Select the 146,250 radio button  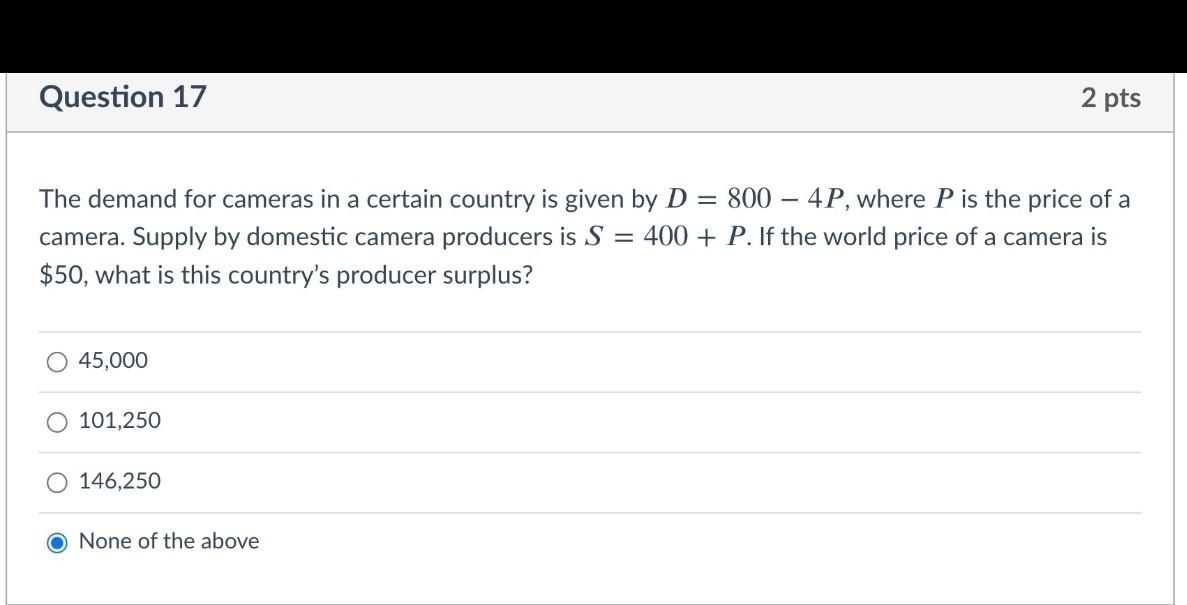(57, 482)
